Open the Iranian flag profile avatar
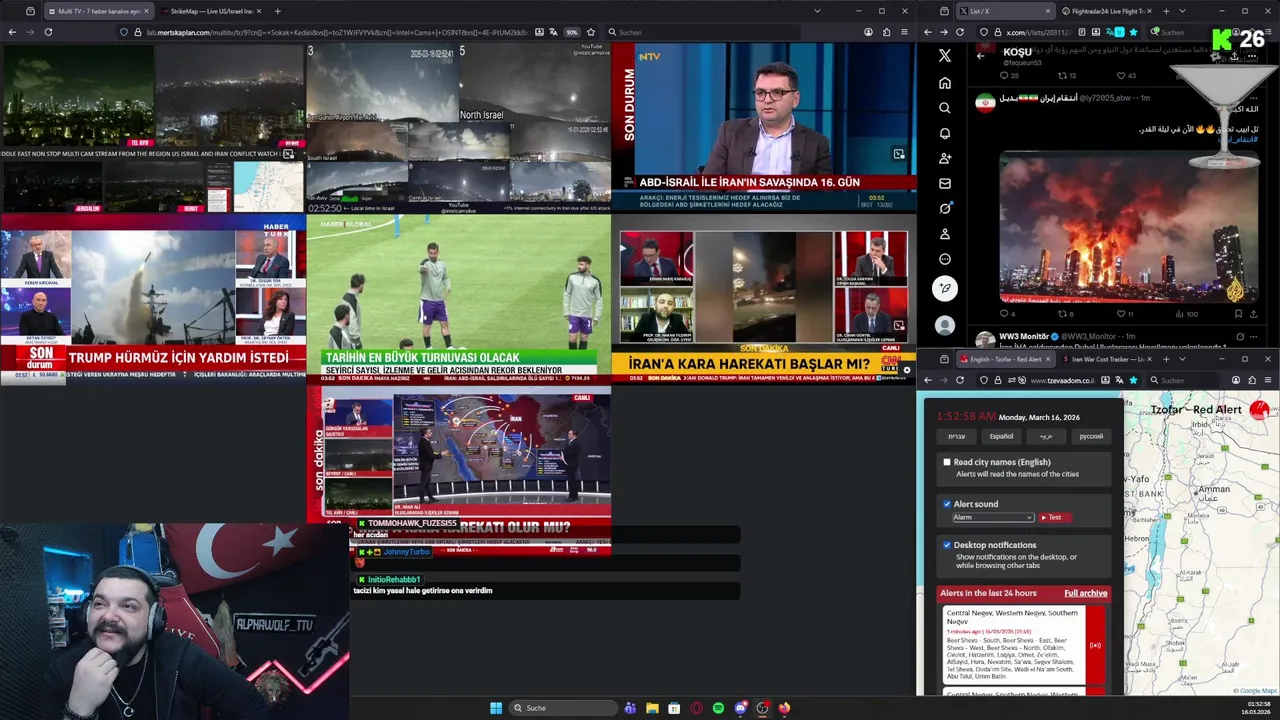 pyautogui.click(x=985, y=103)
